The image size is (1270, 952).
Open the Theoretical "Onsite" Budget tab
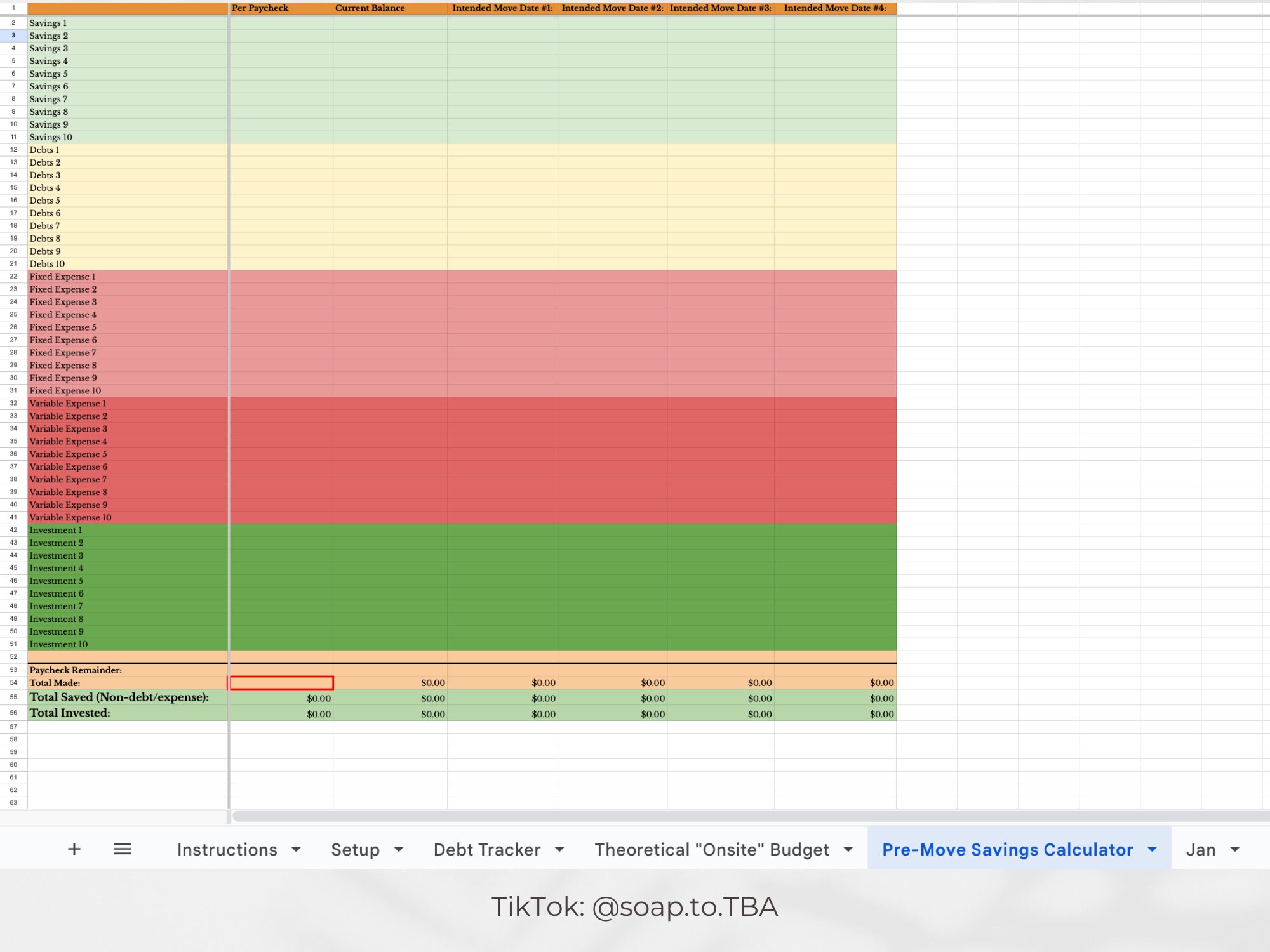711,849
